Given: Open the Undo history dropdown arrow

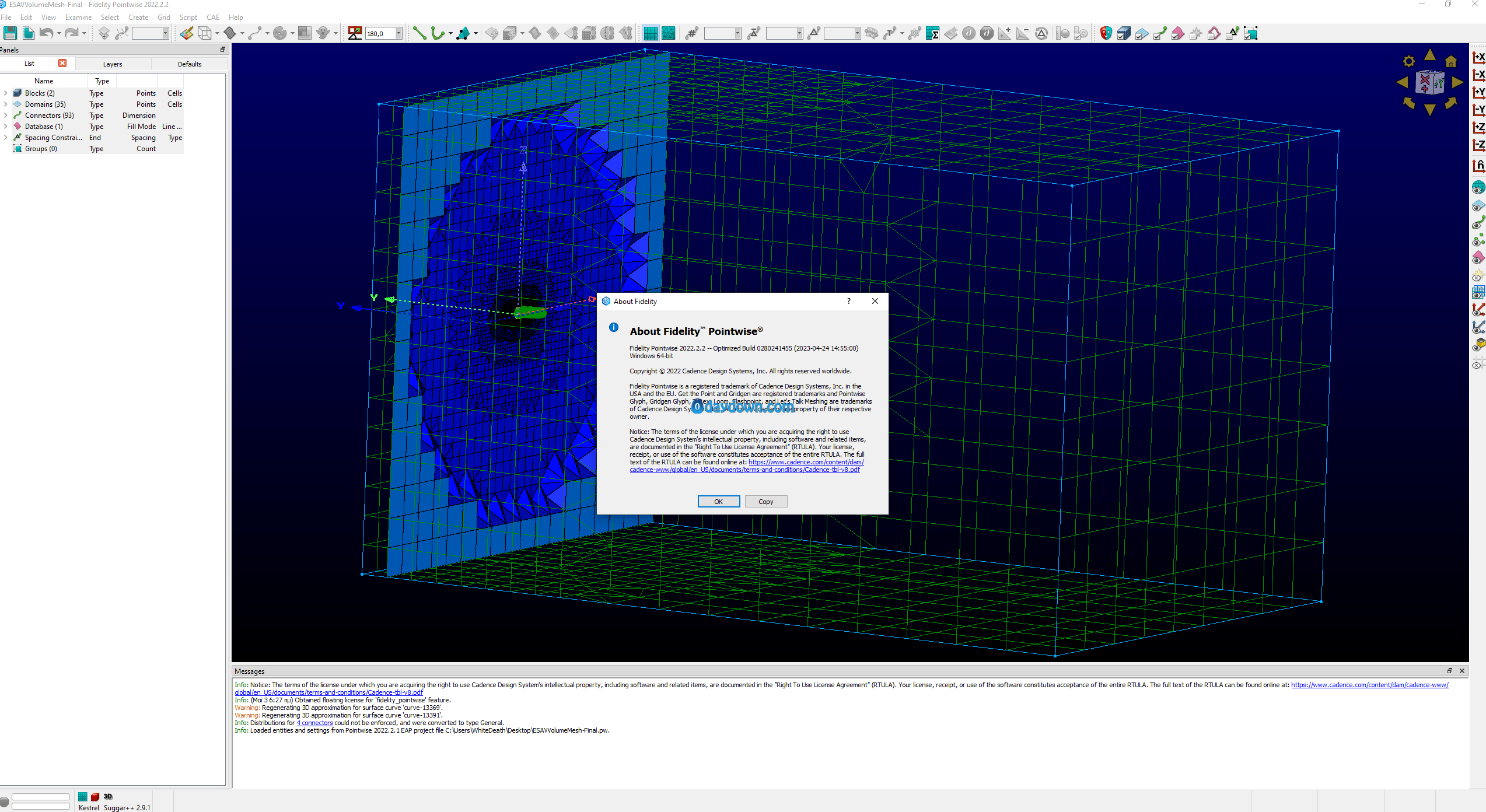Looking at the screenshot, I should (59, 33).
